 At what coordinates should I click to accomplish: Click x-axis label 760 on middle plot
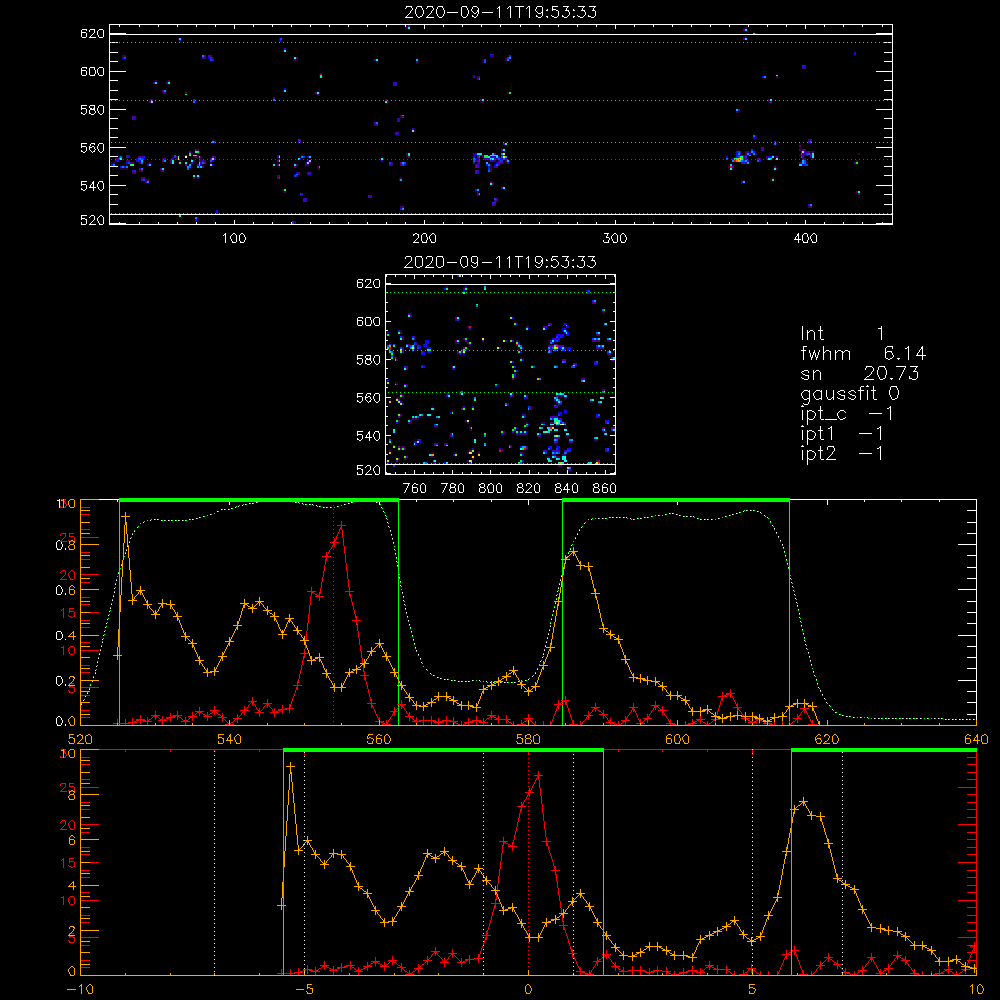point(415,489)
